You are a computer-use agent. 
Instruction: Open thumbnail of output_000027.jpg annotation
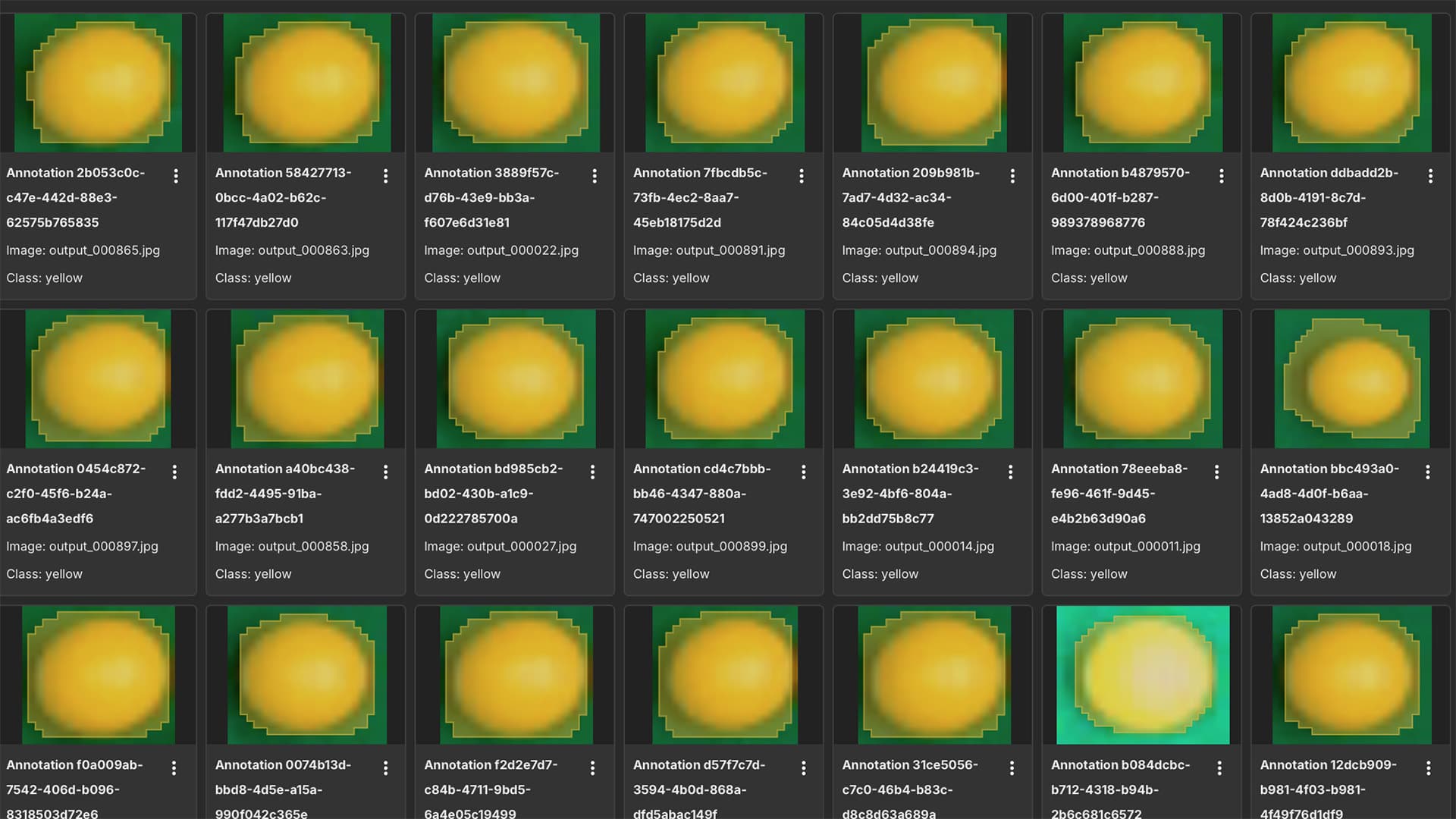(x=516, y=378)
